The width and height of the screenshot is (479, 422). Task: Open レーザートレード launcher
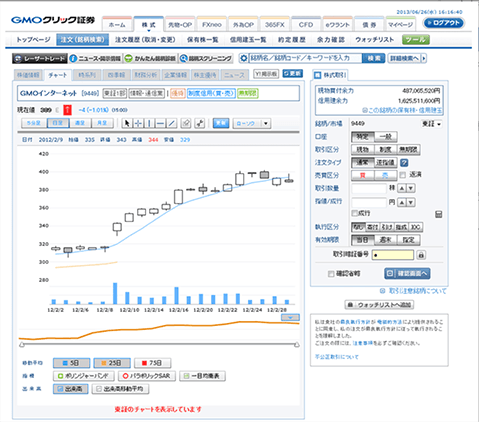[40, 59]
